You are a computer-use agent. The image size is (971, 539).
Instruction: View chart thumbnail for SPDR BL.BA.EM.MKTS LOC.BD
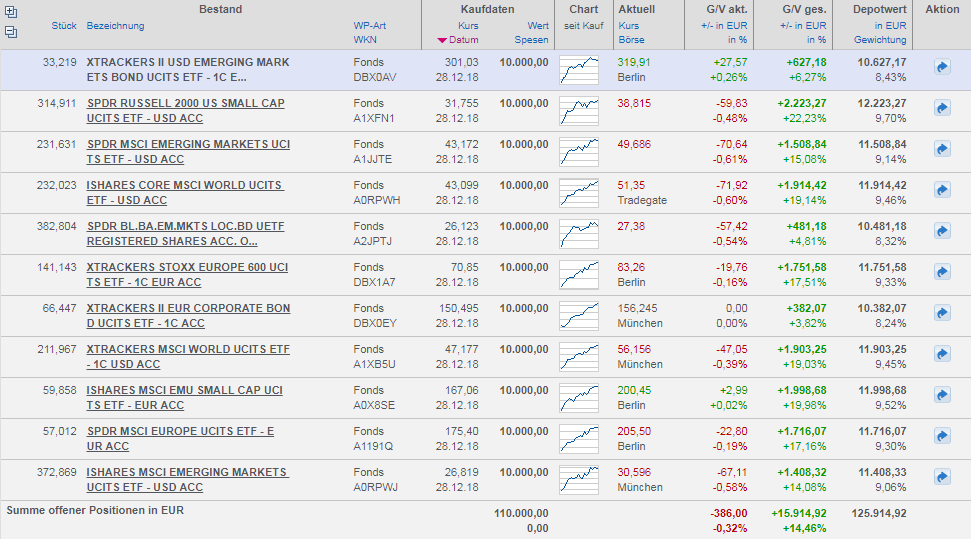click(x=579, y=234)
